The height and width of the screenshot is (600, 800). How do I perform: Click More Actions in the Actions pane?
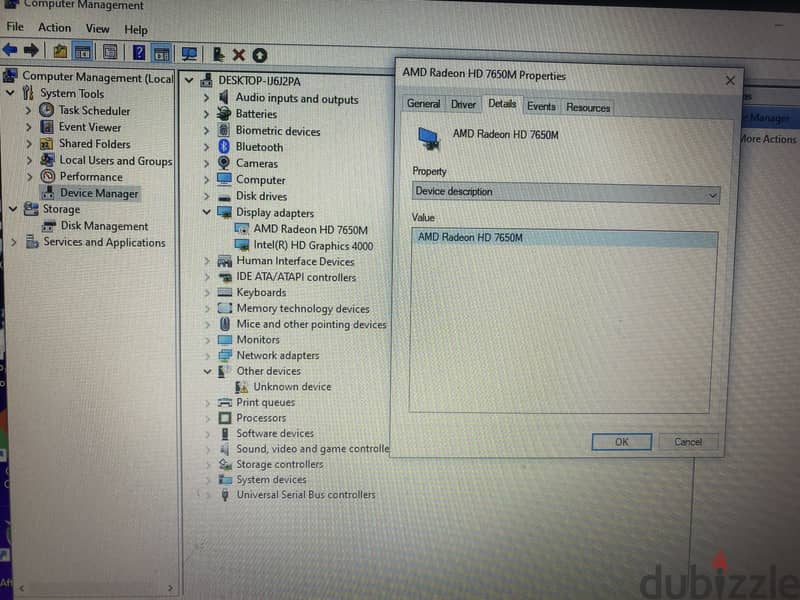click(x=768, y=139)
